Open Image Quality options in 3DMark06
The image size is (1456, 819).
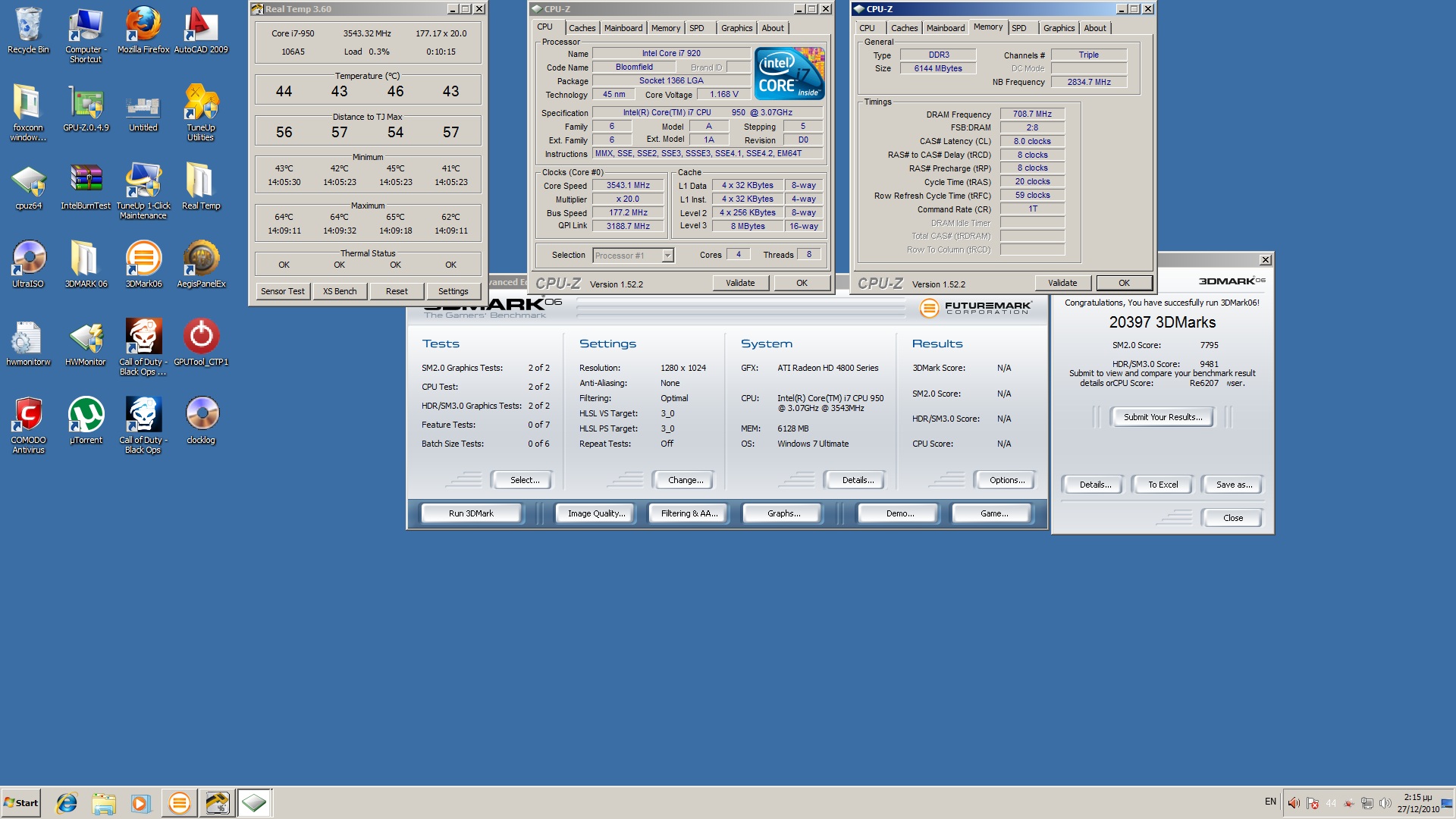pos(597,513)
